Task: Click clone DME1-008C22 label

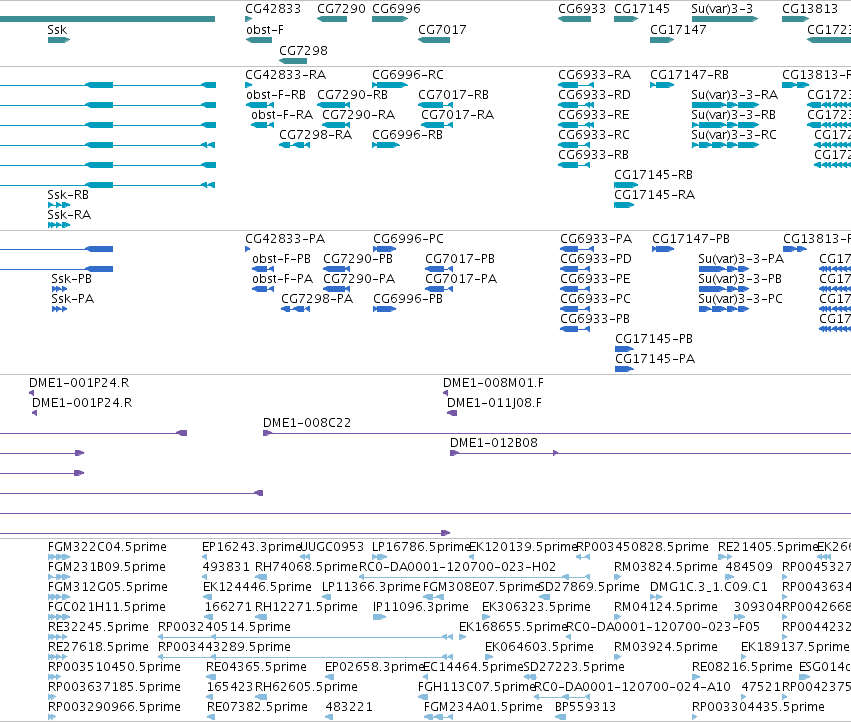Action: (x=307, y=422)
